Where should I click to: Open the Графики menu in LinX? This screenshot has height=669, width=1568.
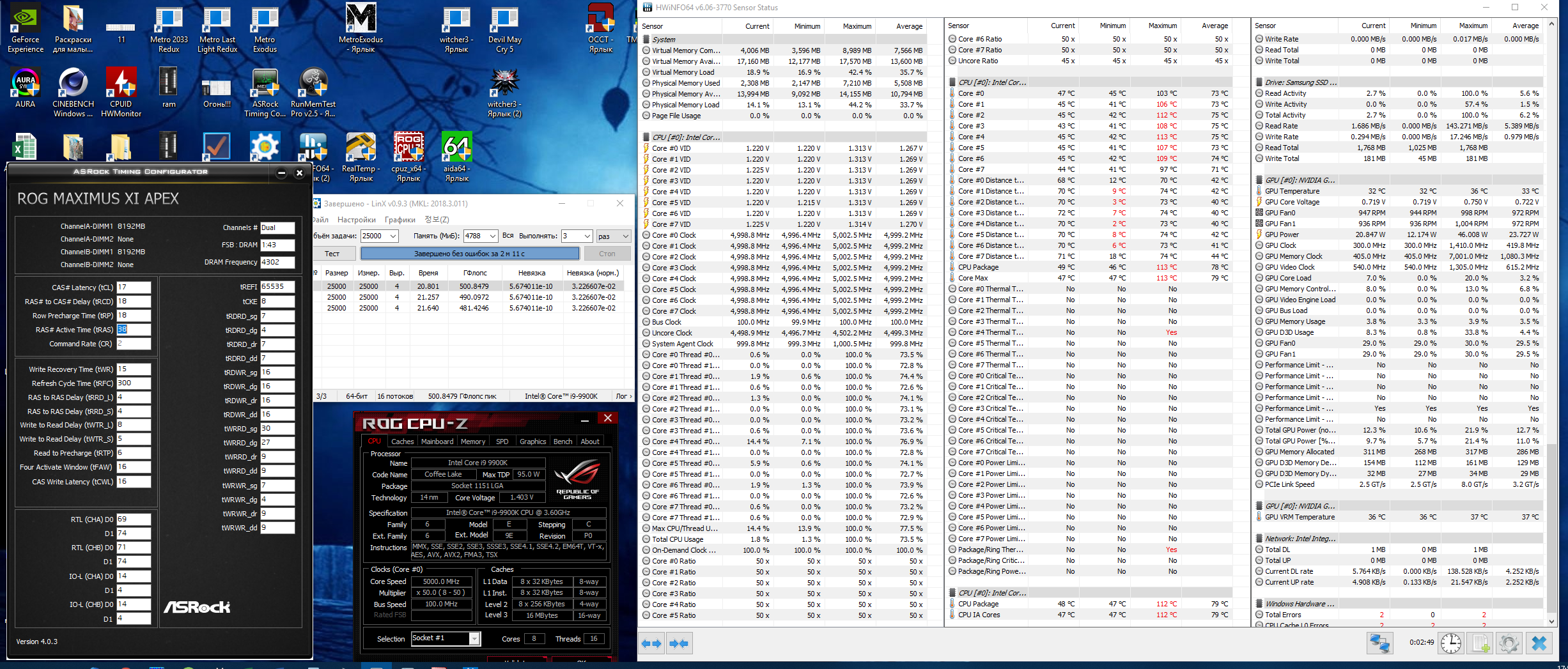coord(400,220)
